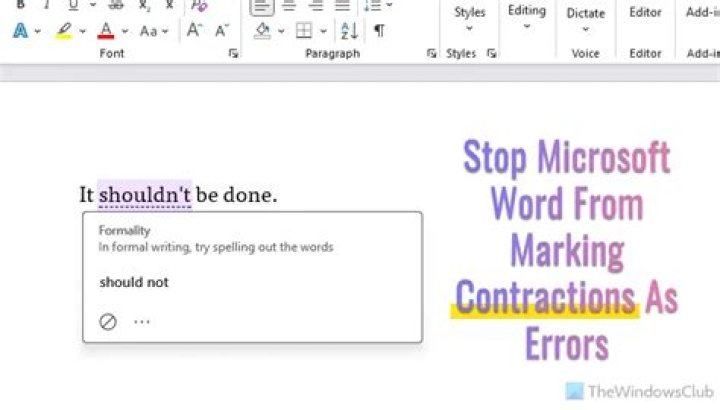Sort text with the A-Z icon

(348, 31)
